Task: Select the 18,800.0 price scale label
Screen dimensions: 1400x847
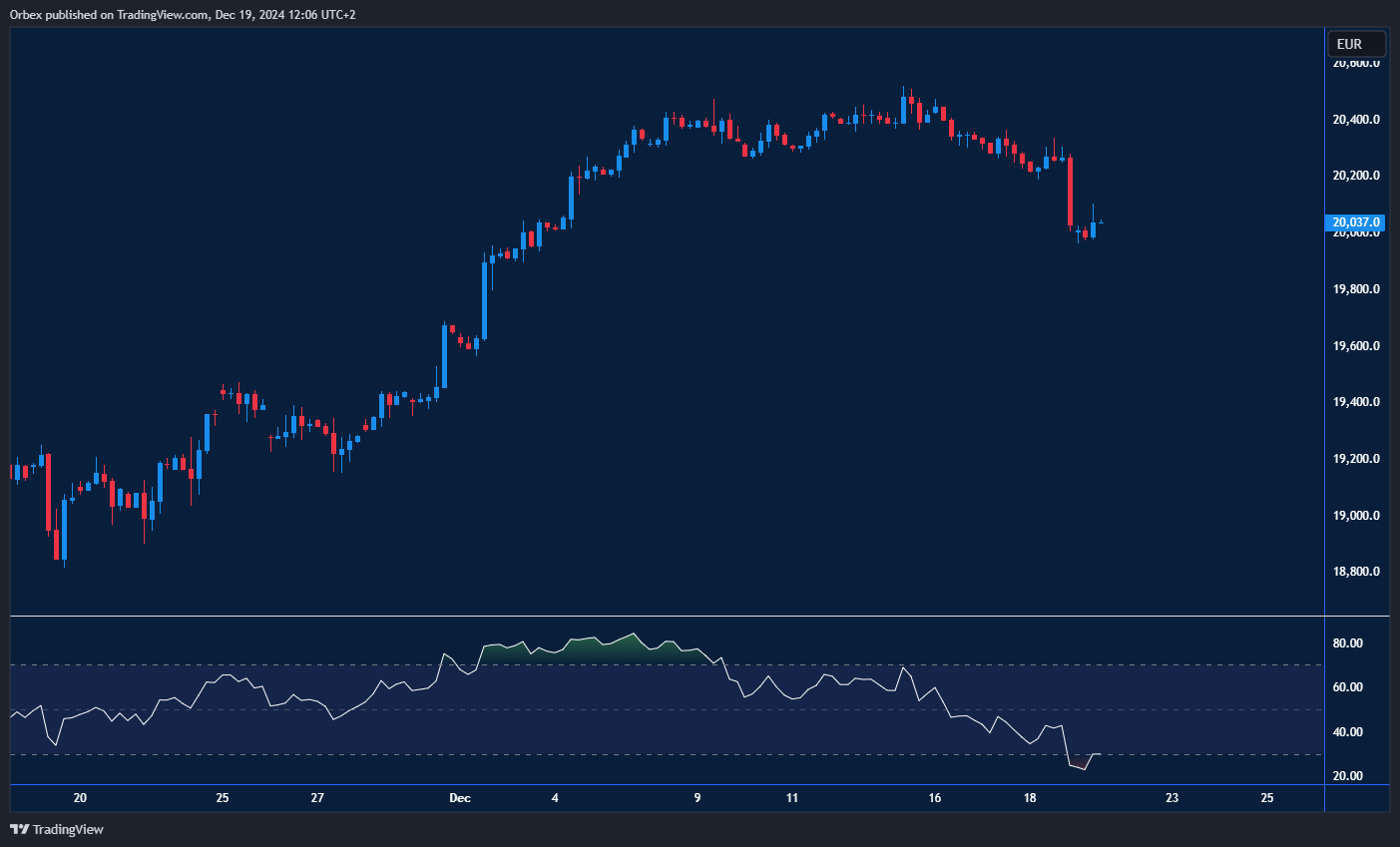Action: (1356, 572)
